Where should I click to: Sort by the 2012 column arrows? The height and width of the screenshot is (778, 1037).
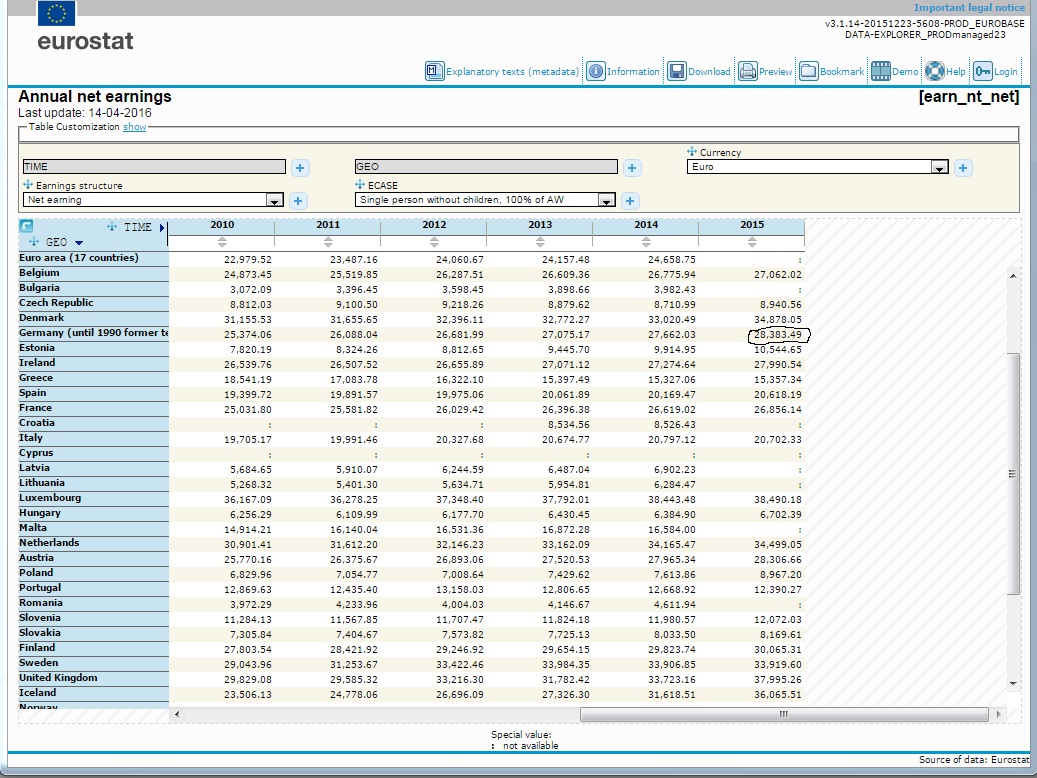tap(434, 242)
